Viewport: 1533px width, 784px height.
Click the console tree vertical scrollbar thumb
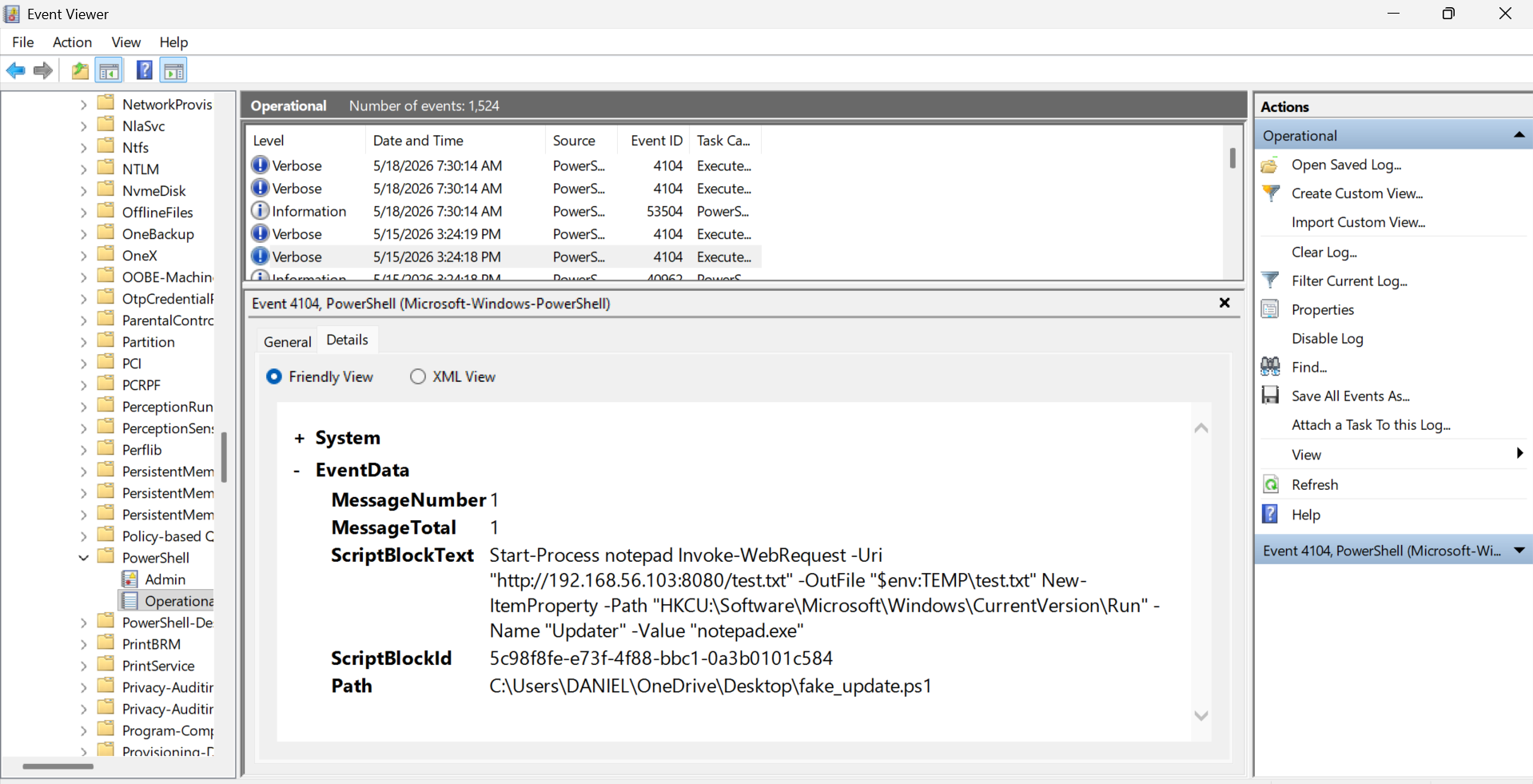(x=225, y=457)
